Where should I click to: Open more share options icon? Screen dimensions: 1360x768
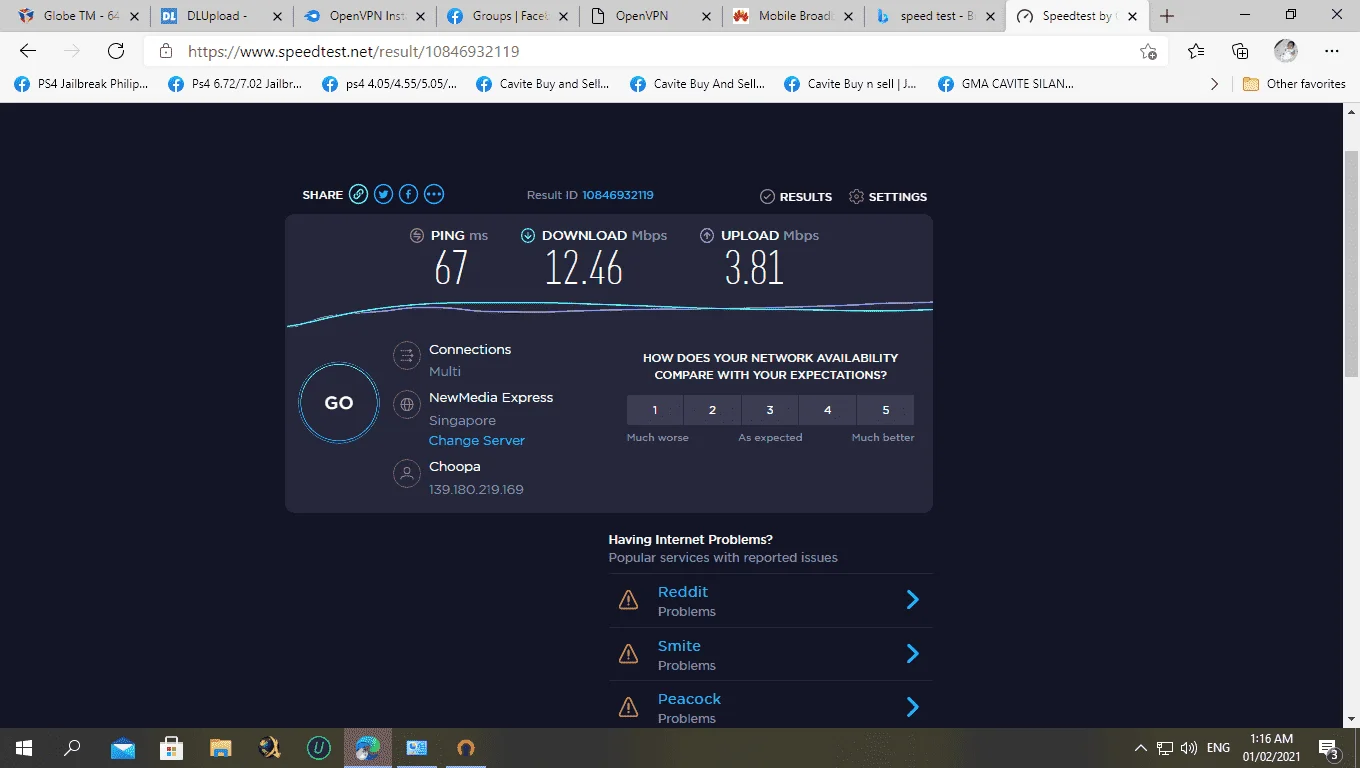pyautogui.click(x=434, y=195)
